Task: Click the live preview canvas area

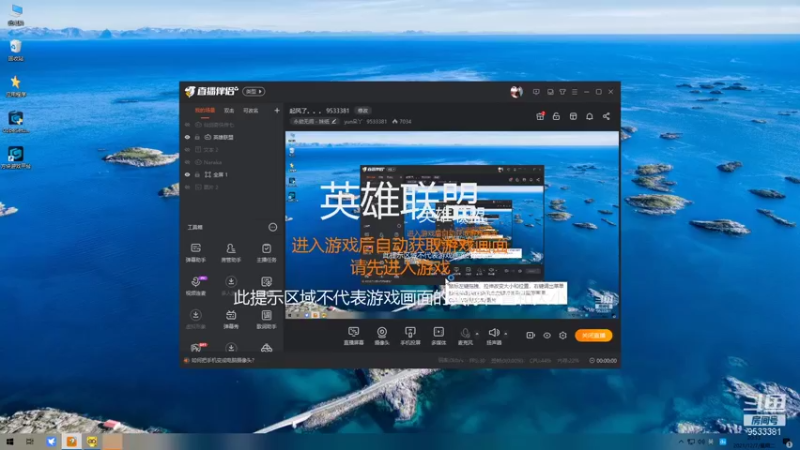Action: click(452, 225)
